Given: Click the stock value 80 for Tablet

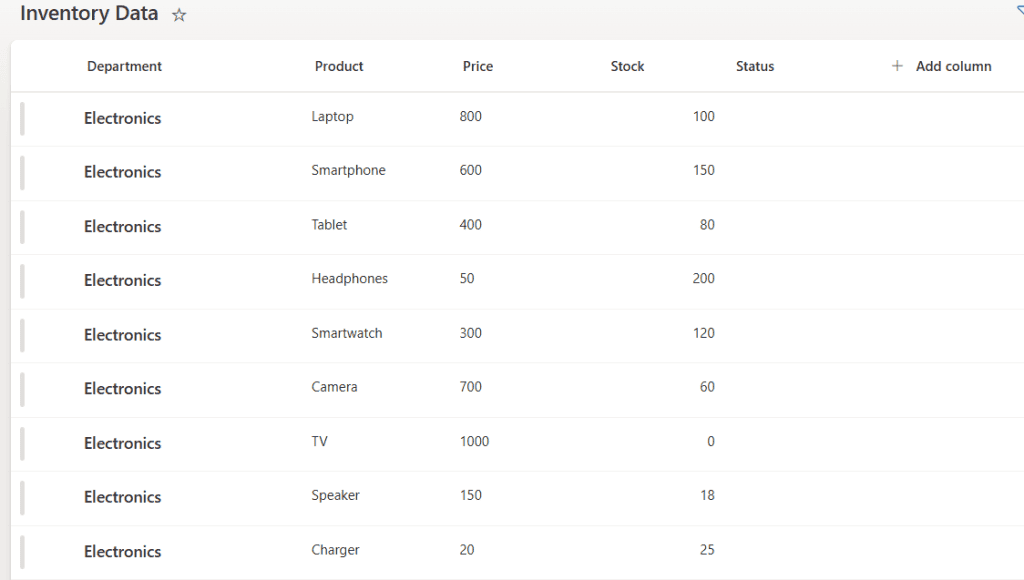Looking at the screenshot, I should point(707,225).
